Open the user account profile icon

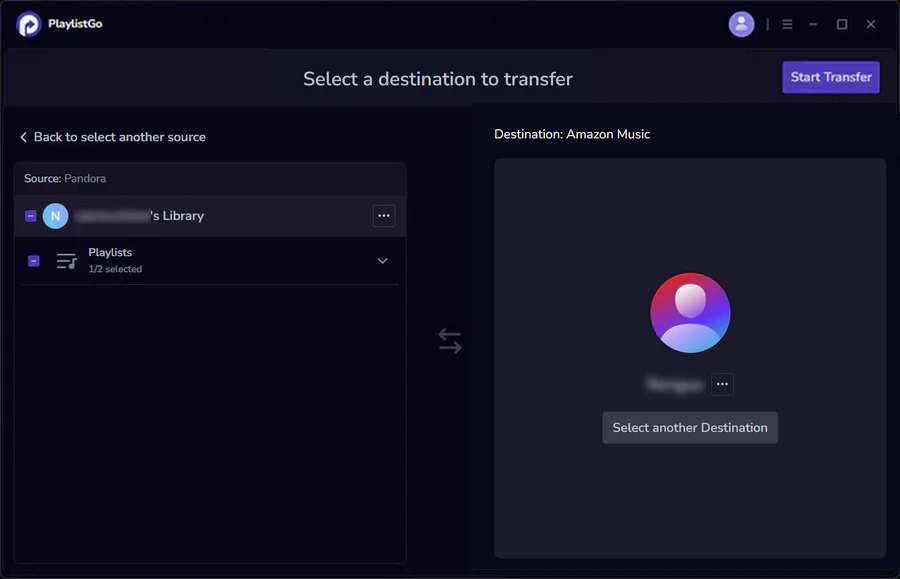click(x=741, y=24)
